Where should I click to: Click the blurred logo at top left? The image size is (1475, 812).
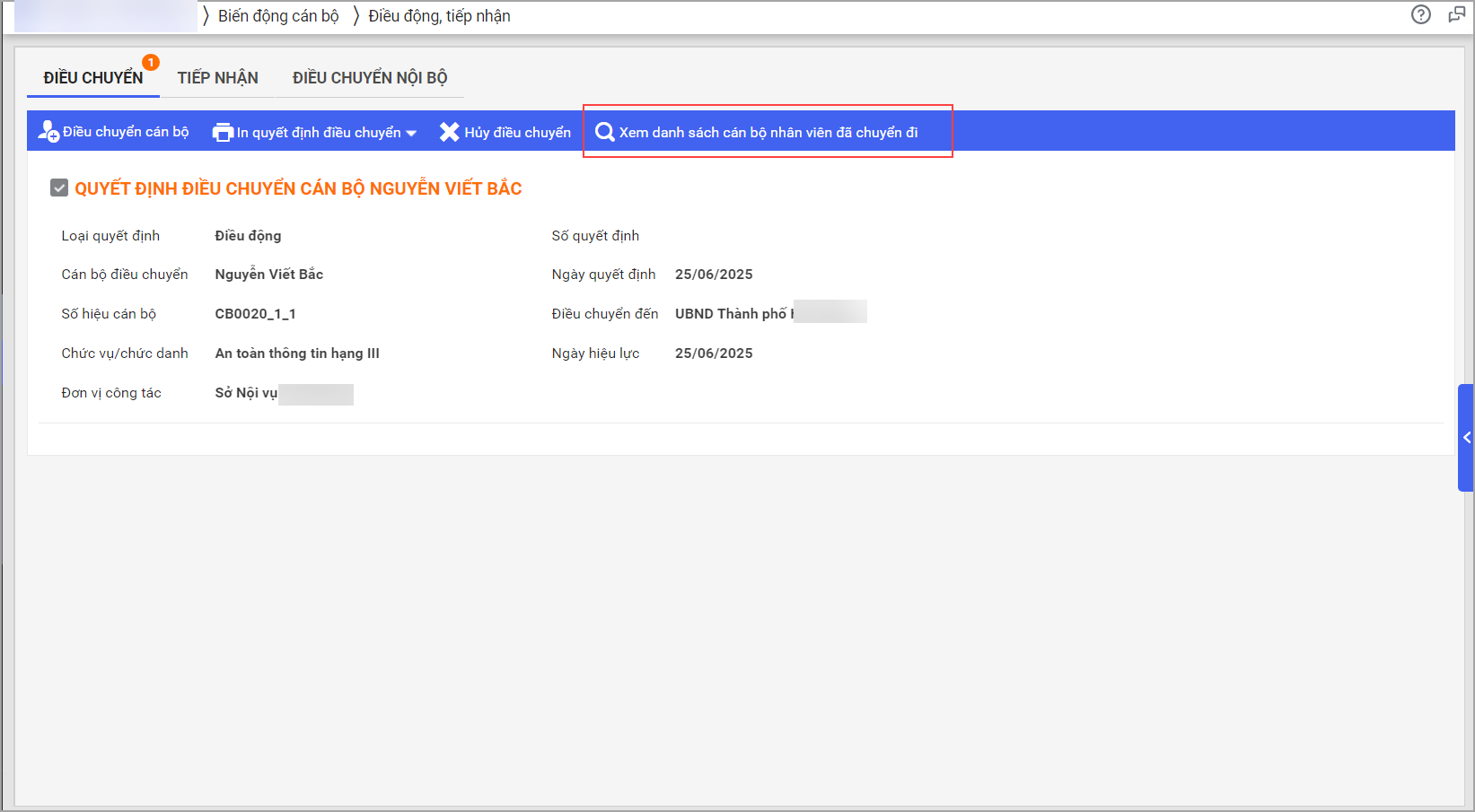coord(105,16)
